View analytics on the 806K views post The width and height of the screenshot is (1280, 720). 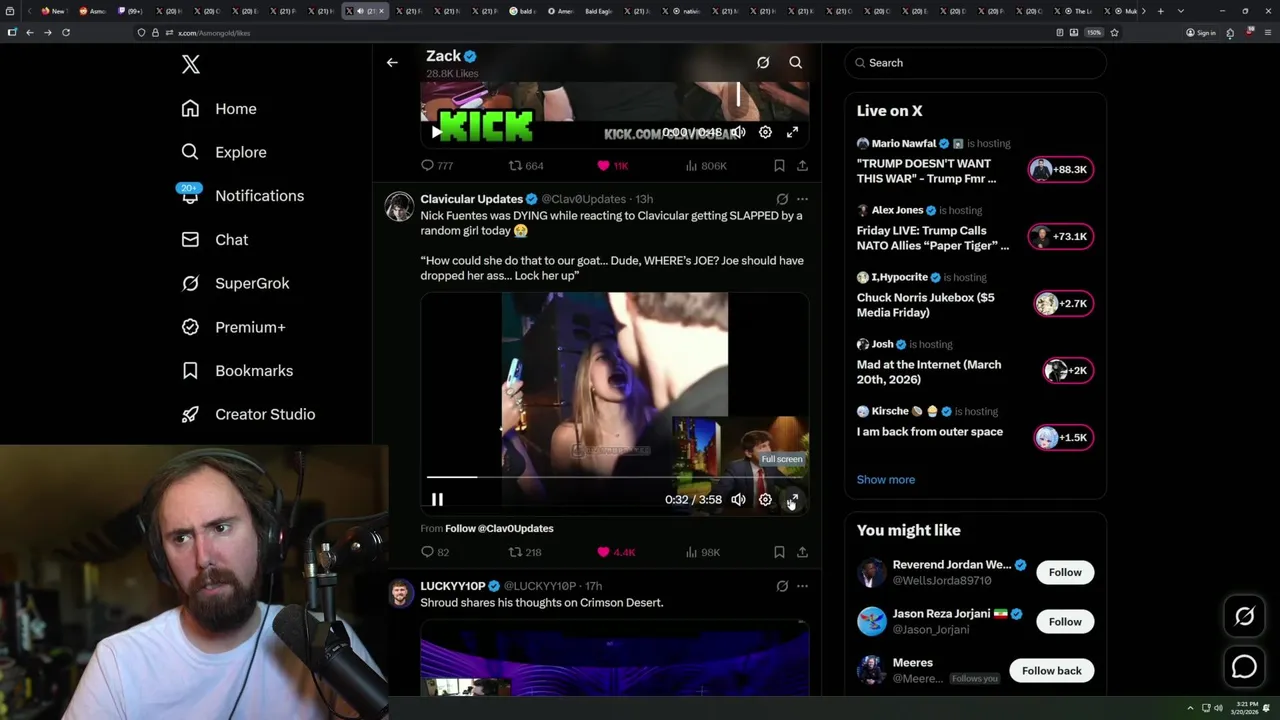point(706,166)
